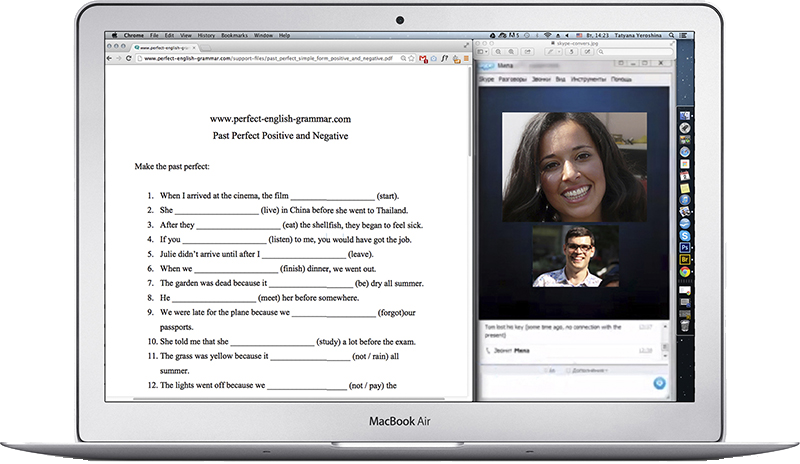The image size is (800, 464).
Task: Click the blue send button in Skype chat
Action: coord(660,383)
